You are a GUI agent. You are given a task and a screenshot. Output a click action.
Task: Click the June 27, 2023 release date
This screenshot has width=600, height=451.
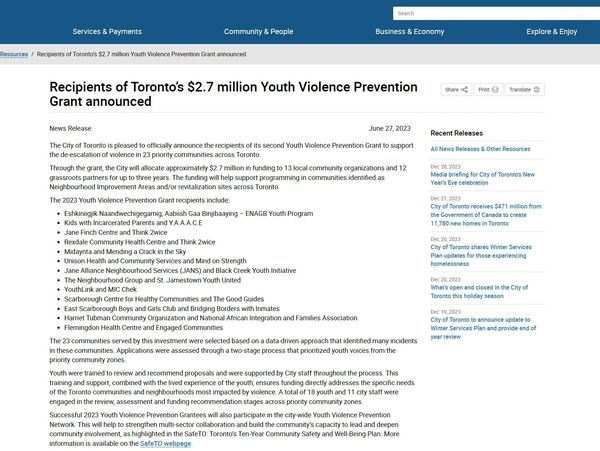tap(389, 129)
